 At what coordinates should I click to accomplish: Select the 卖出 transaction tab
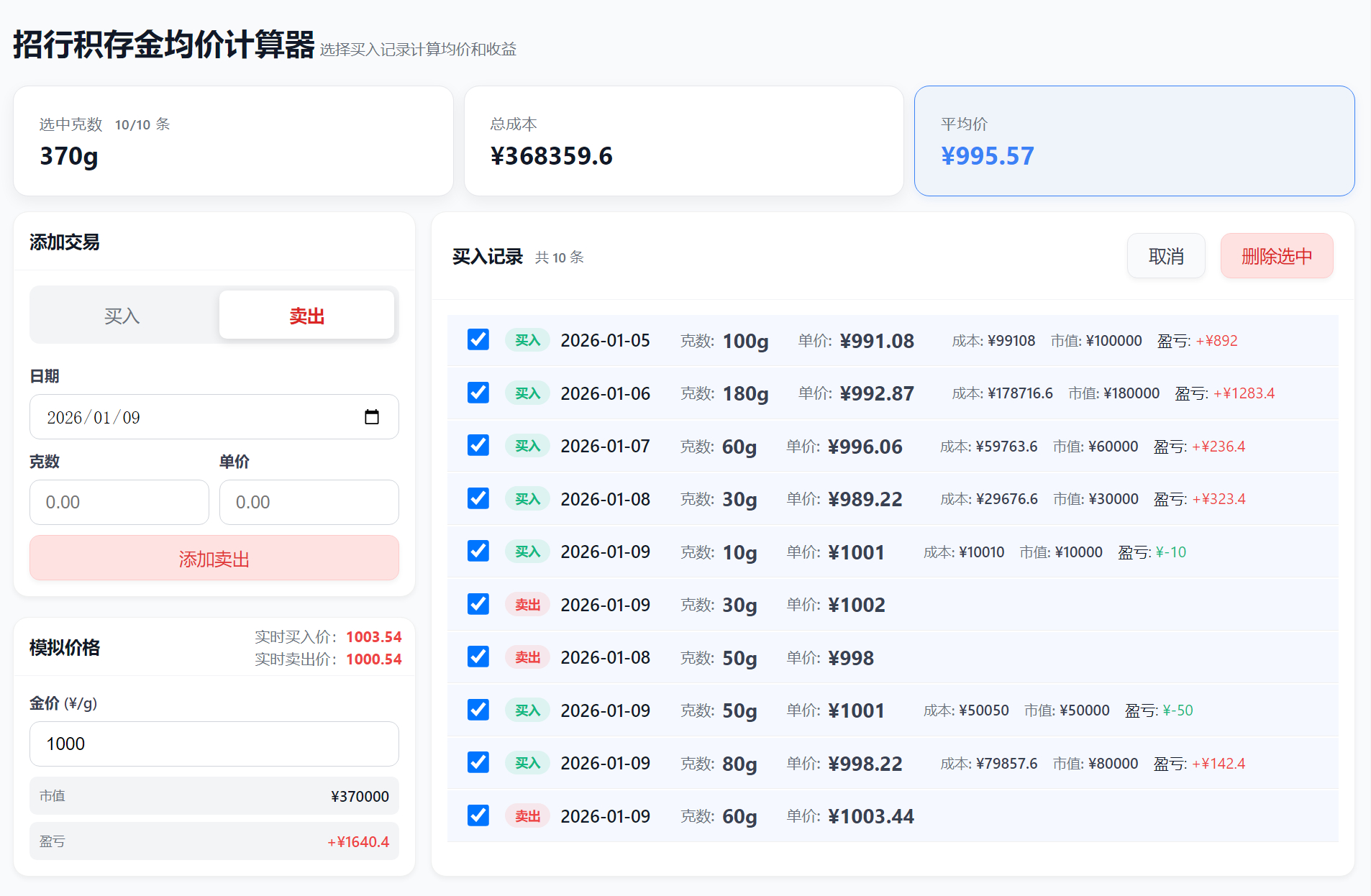(x=306, y=316)
